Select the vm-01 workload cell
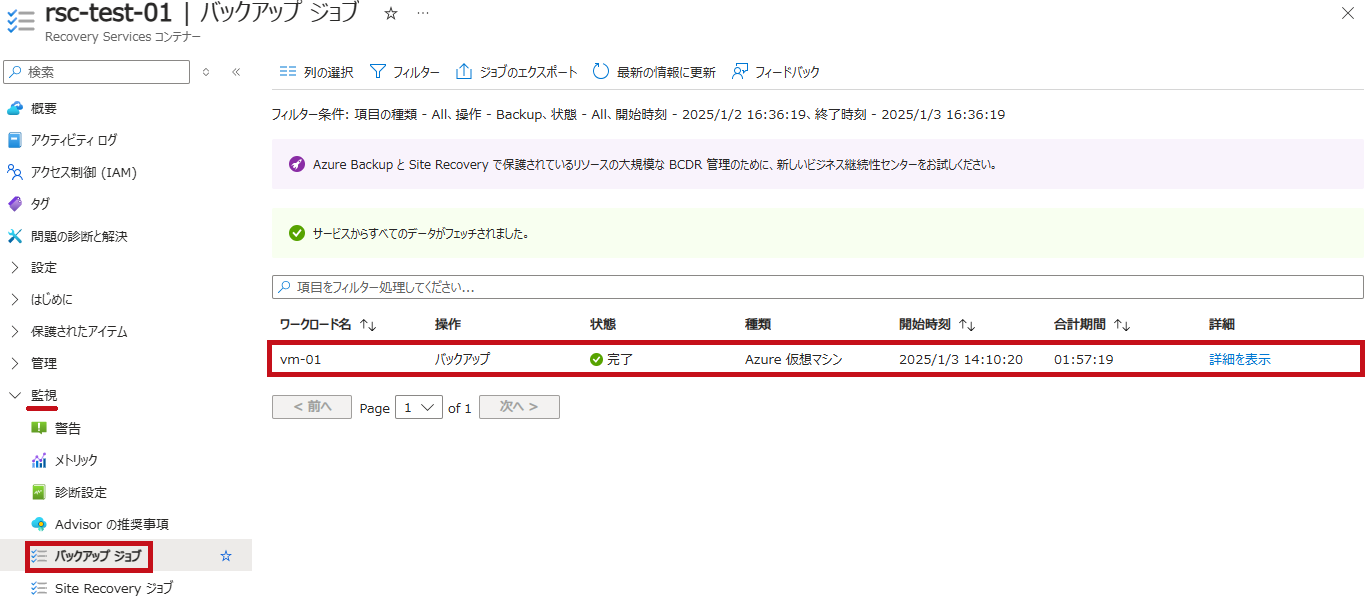Screen dimensions: 1367x604 point(300,359)
